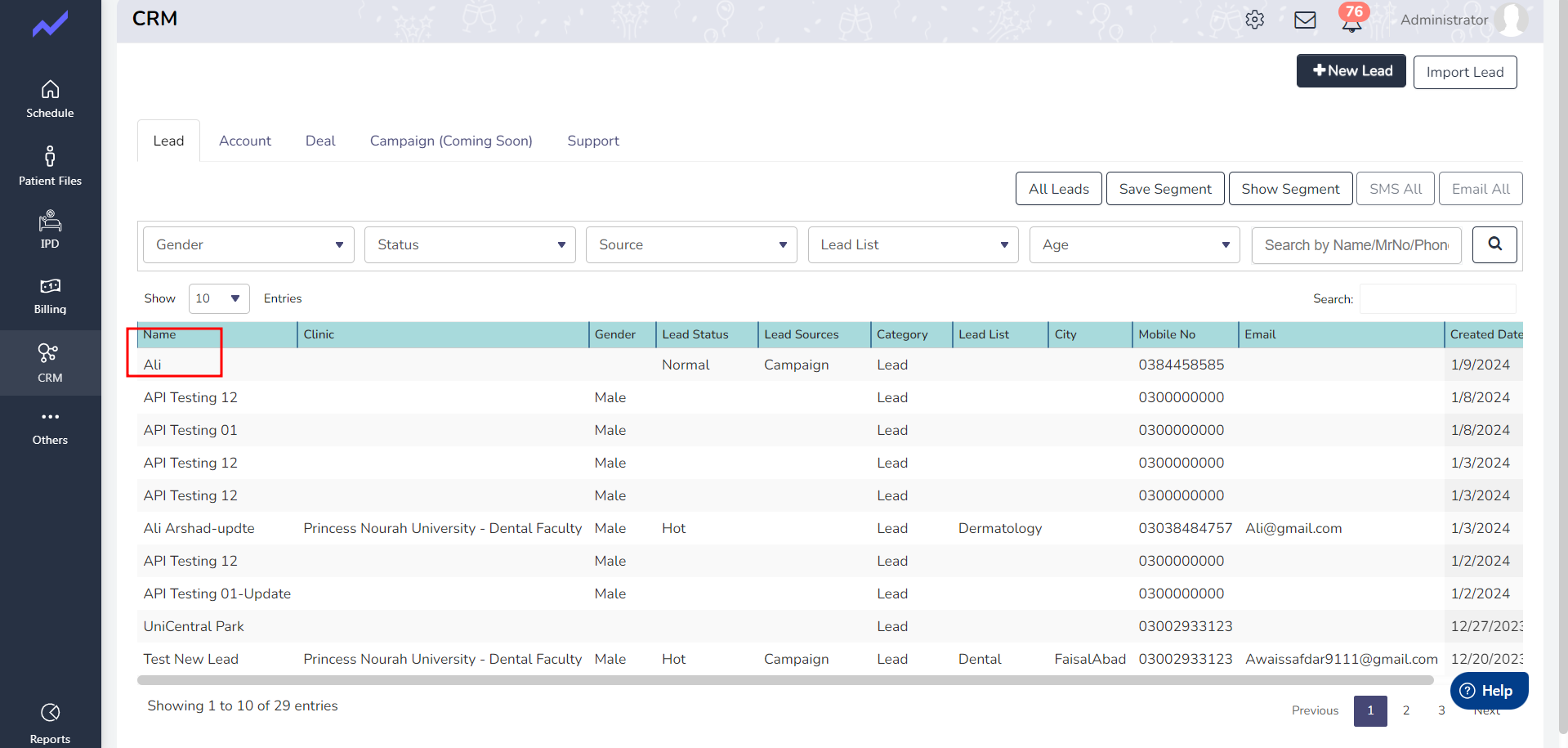Viewport: 1568px width, 748px height.
Task: Click the horizontal table scrollbar
Action: pyautogui.click(x=785, y=680)
